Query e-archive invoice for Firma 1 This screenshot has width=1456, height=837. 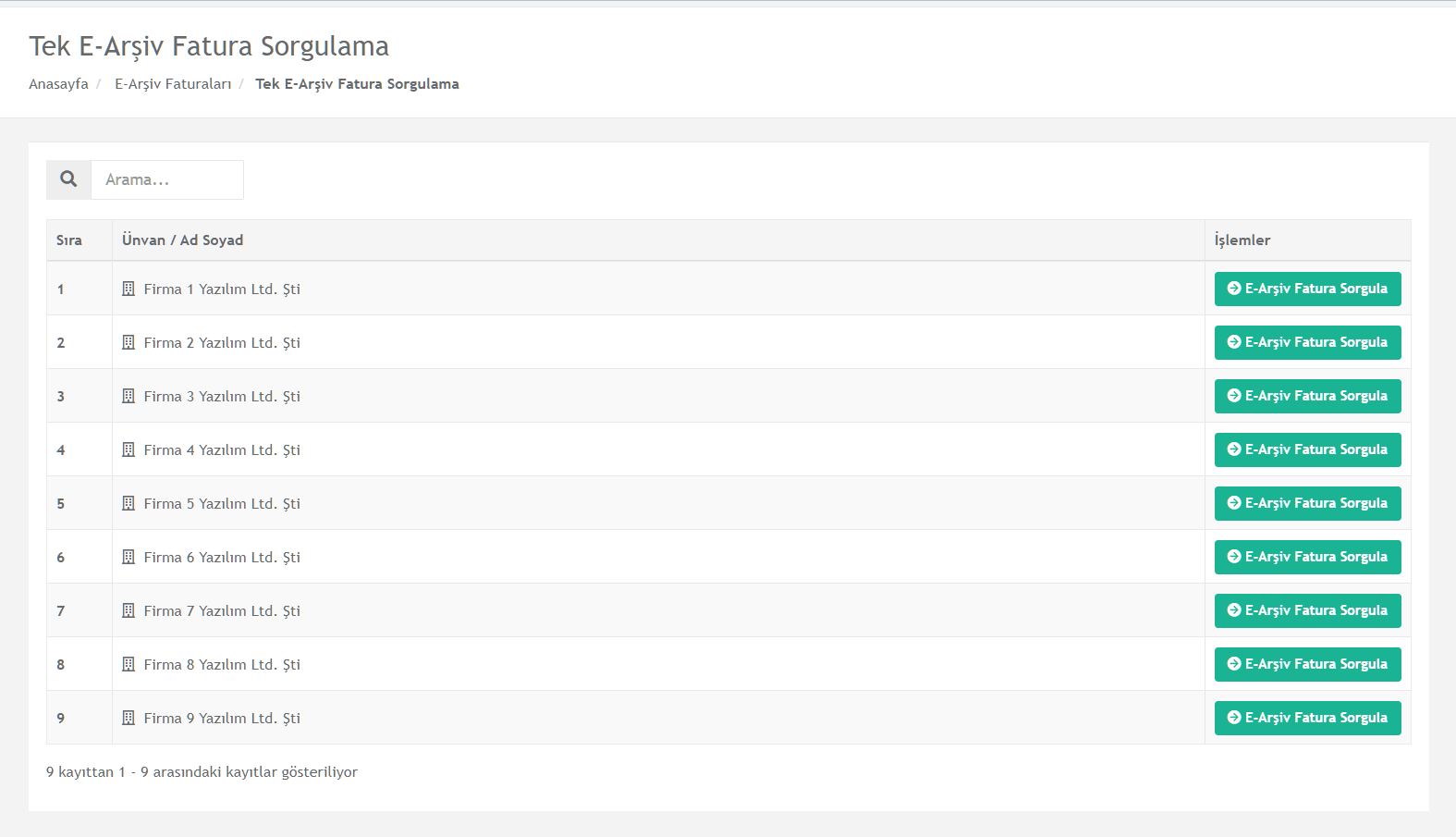[x=1307, y=289]
